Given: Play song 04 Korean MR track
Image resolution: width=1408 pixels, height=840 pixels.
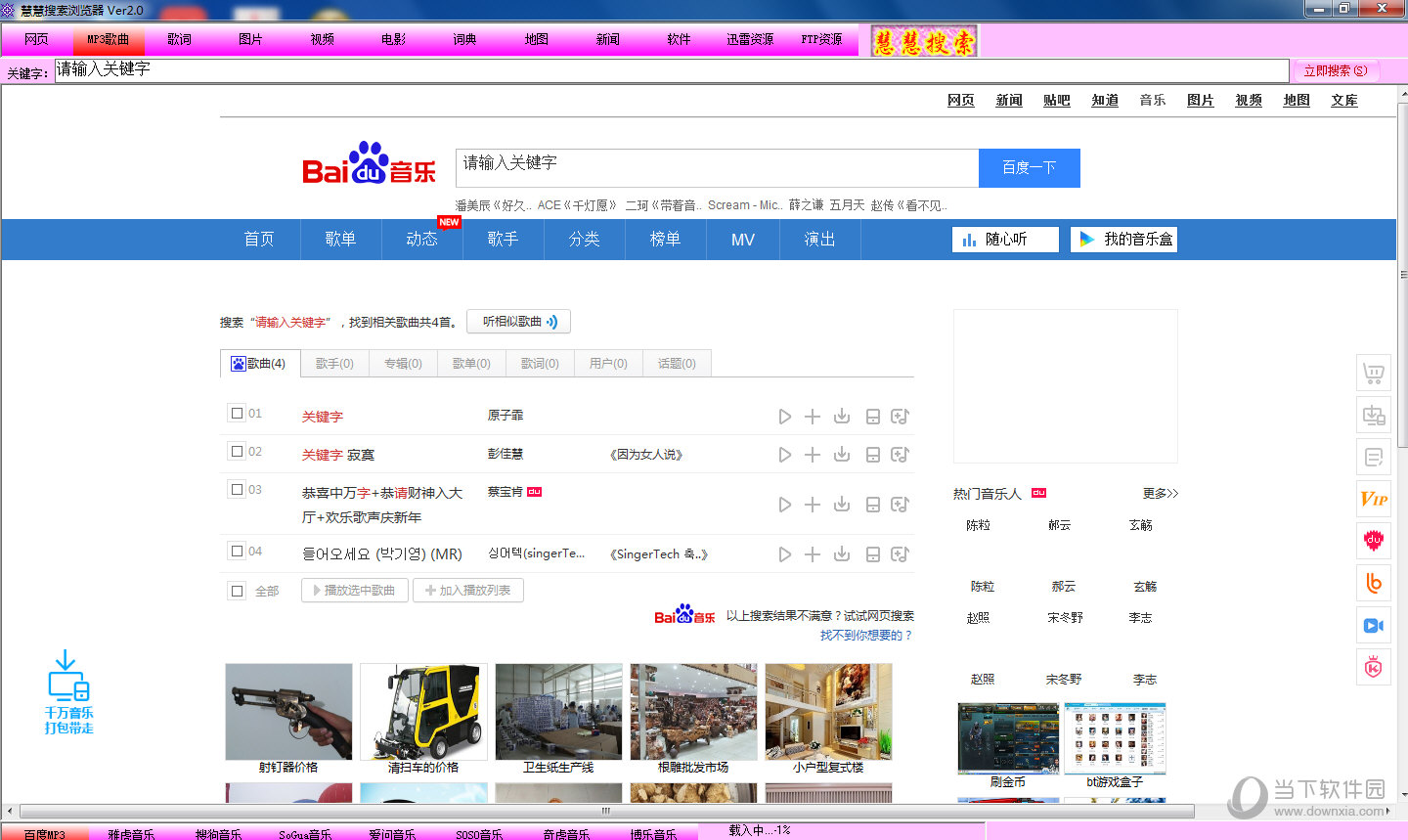Looking at the screenshot, I should coord(784,554).
